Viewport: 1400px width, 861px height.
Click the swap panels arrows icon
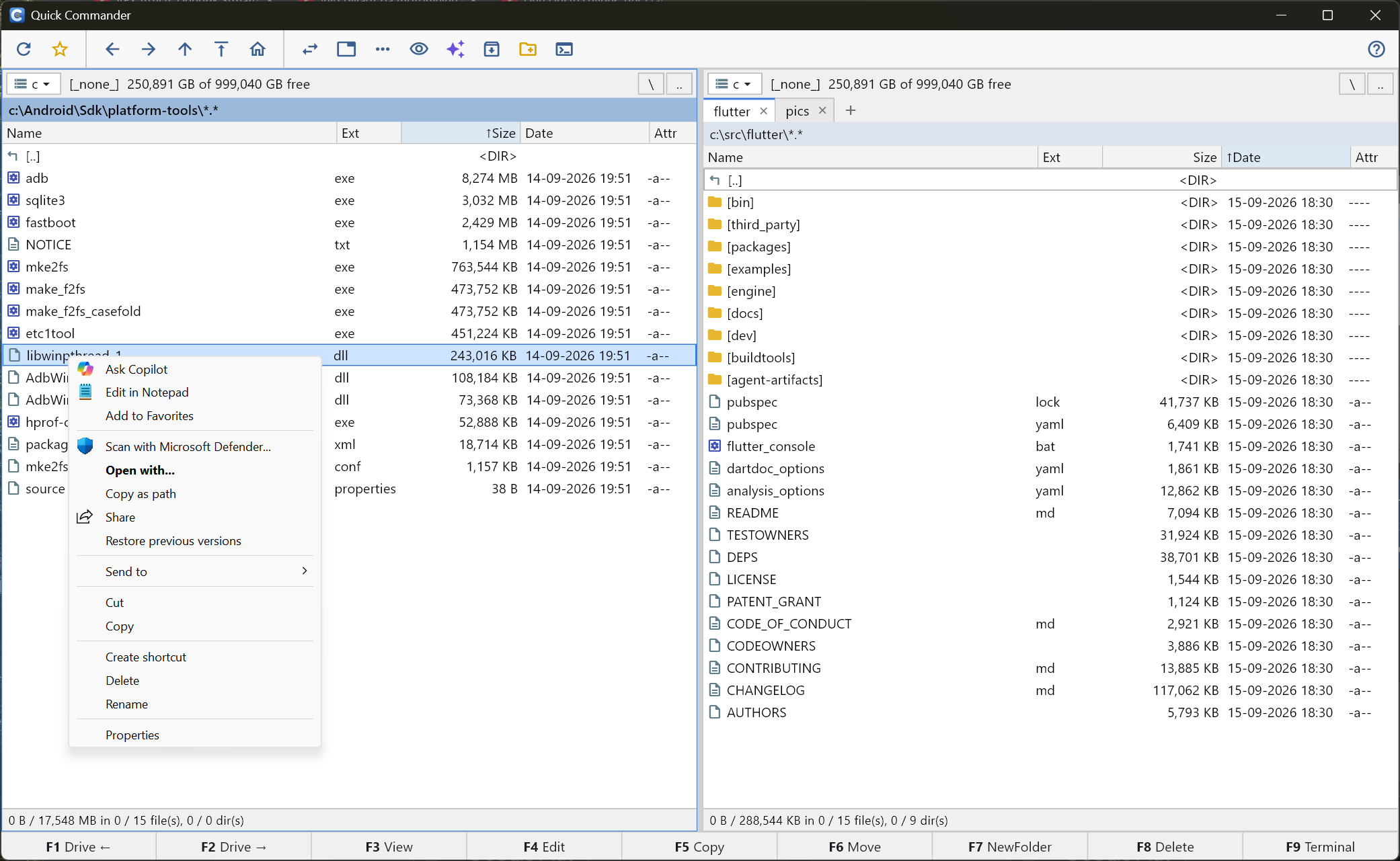310,49
